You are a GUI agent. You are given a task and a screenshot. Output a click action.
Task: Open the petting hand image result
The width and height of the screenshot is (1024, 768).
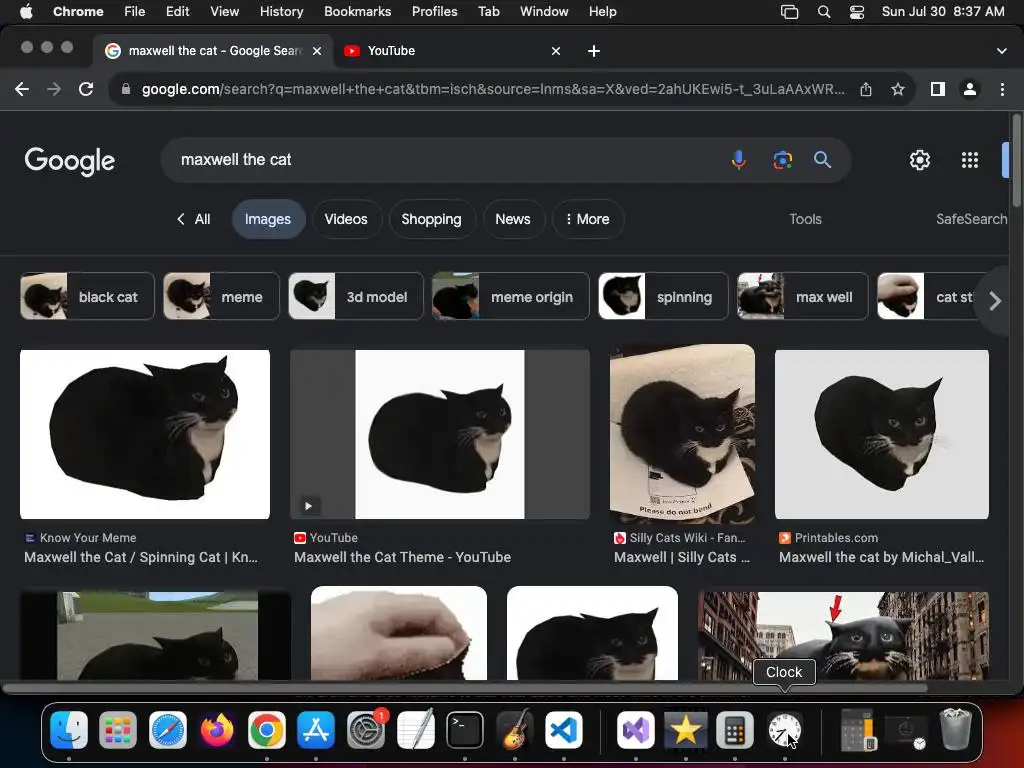click(x=399, y=633)
